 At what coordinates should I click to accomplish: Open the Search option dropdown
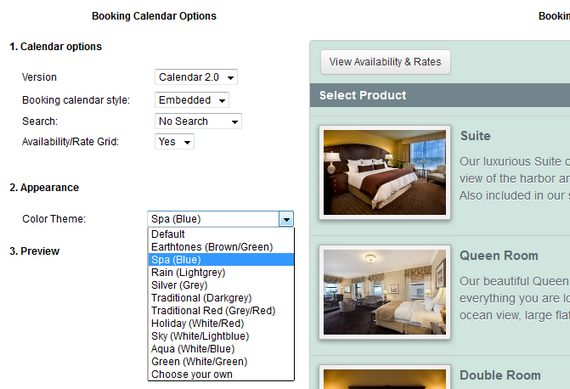click(198, 121)
